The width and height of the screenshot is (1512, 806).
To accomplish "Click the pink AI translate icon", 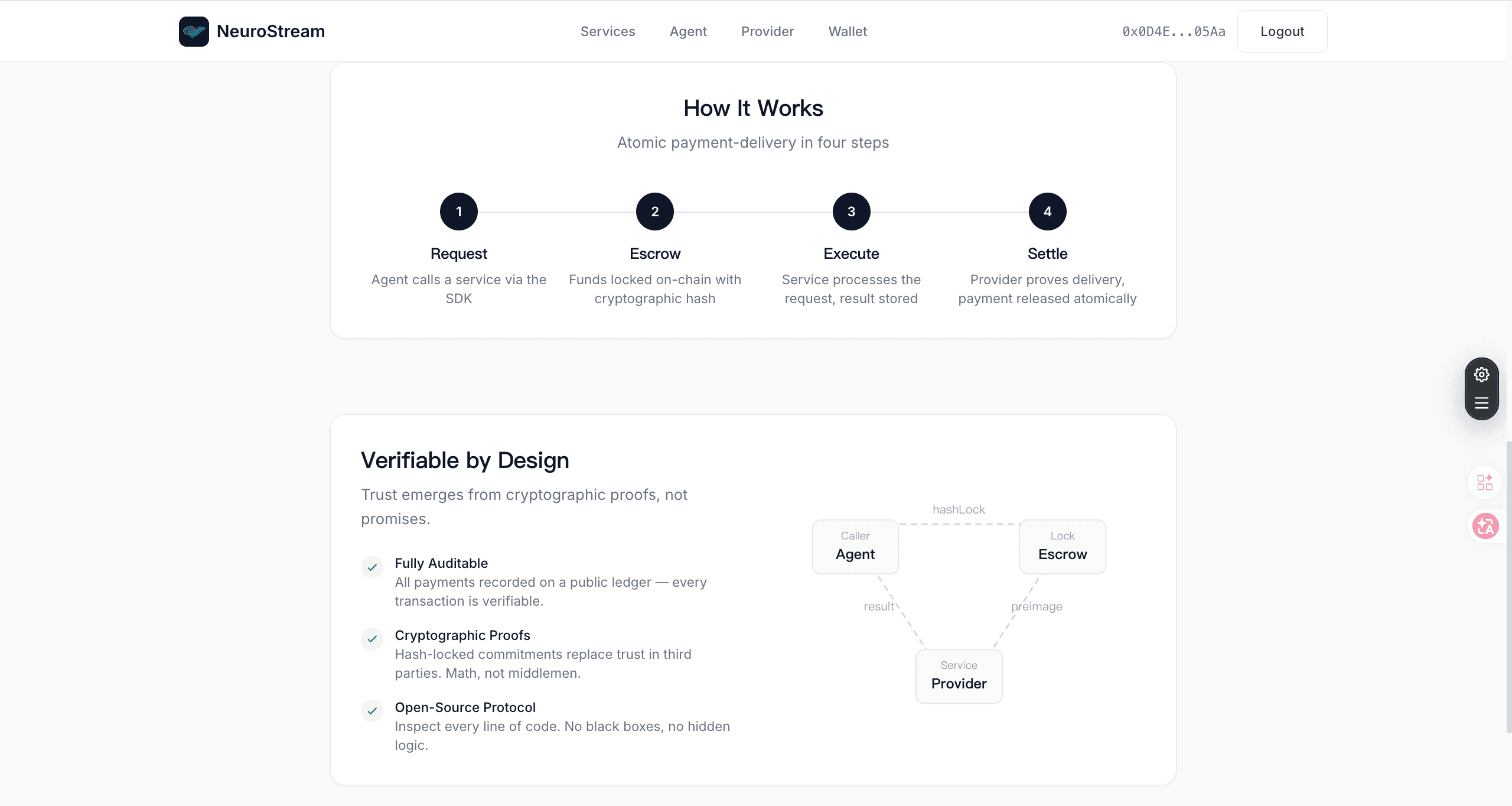I will click(x=1485, y=526).
